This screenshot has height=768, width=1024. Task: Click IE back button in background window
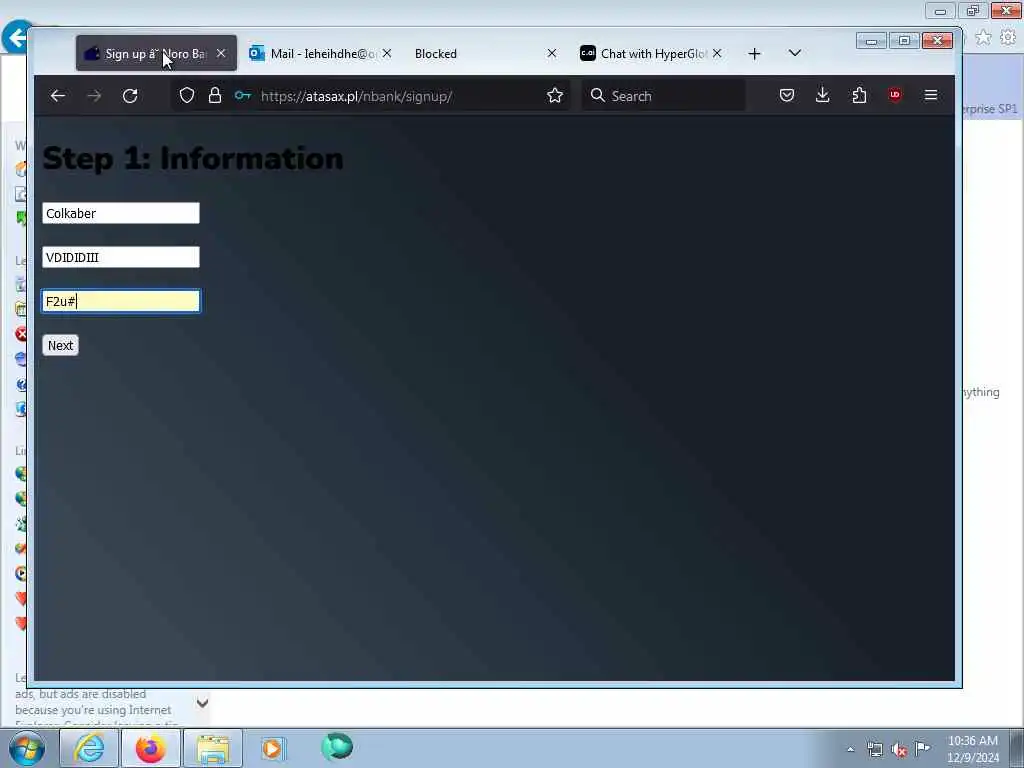coord(16,38)
